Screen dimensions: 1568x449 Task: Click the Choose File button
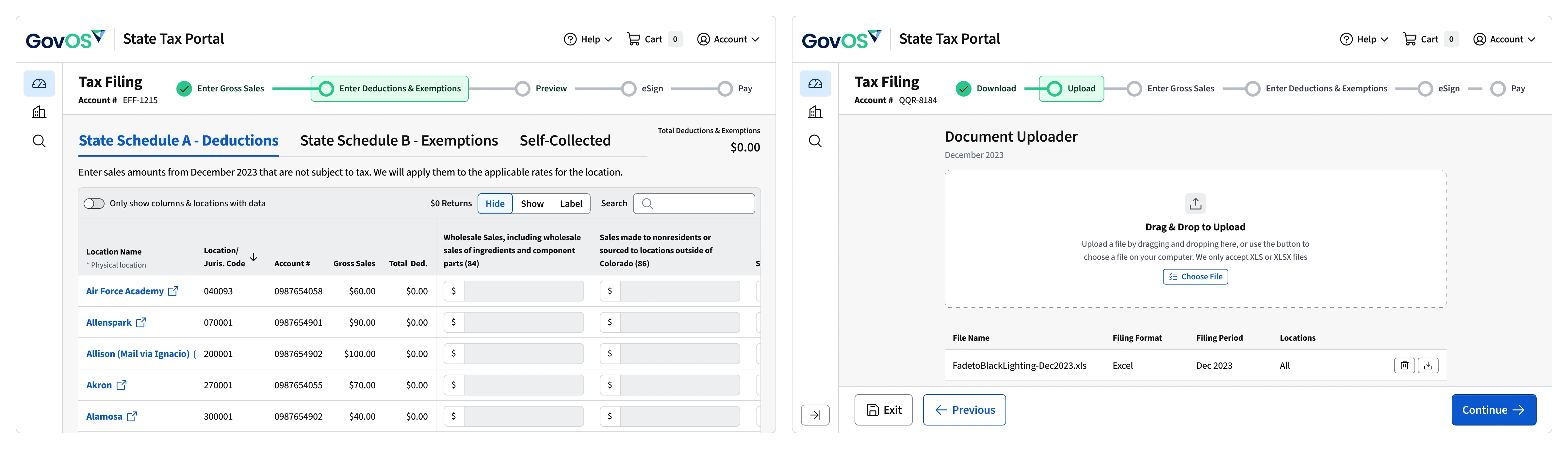(x=1195, y=276)
